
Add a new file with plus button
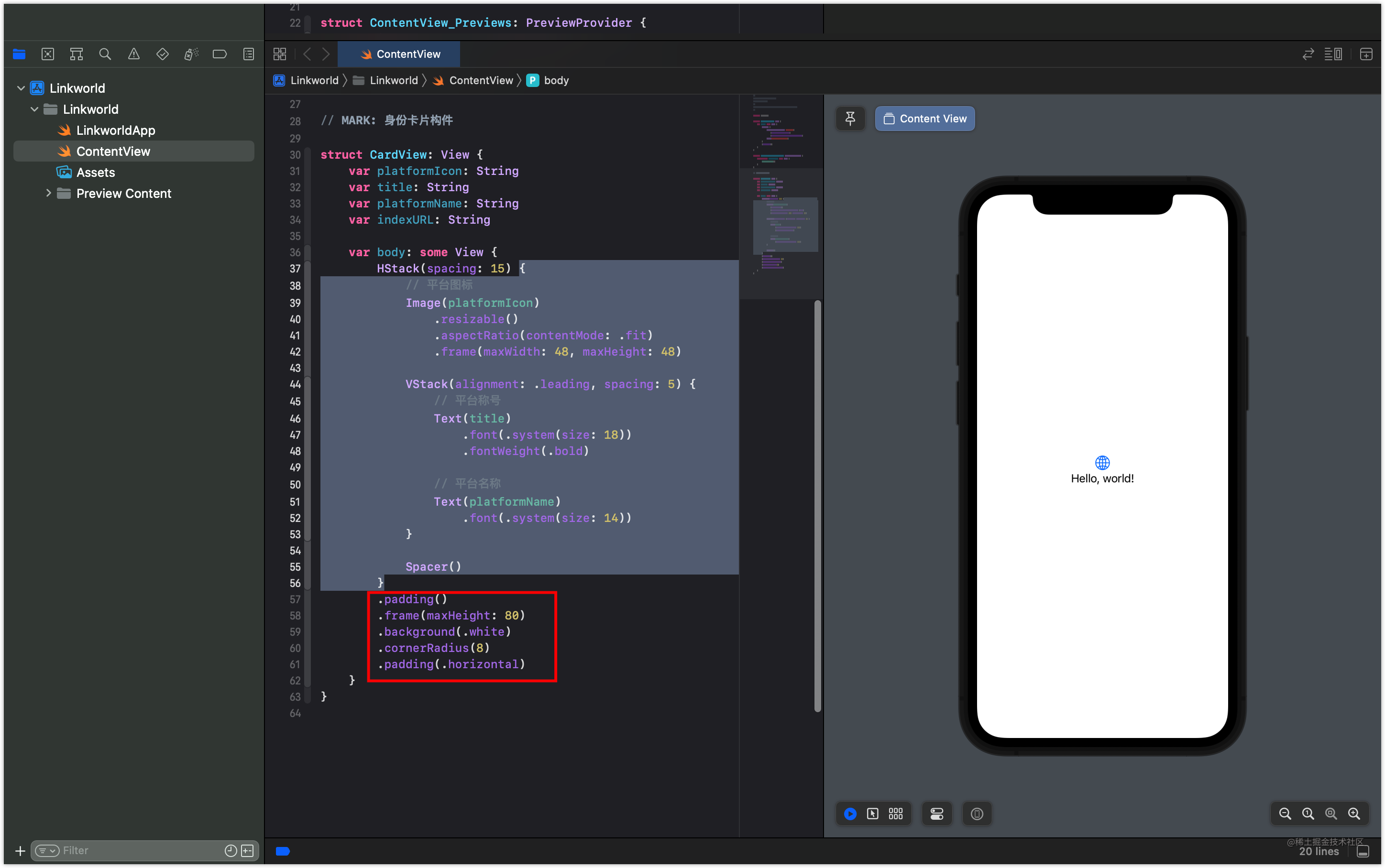[x=20, y=851]
